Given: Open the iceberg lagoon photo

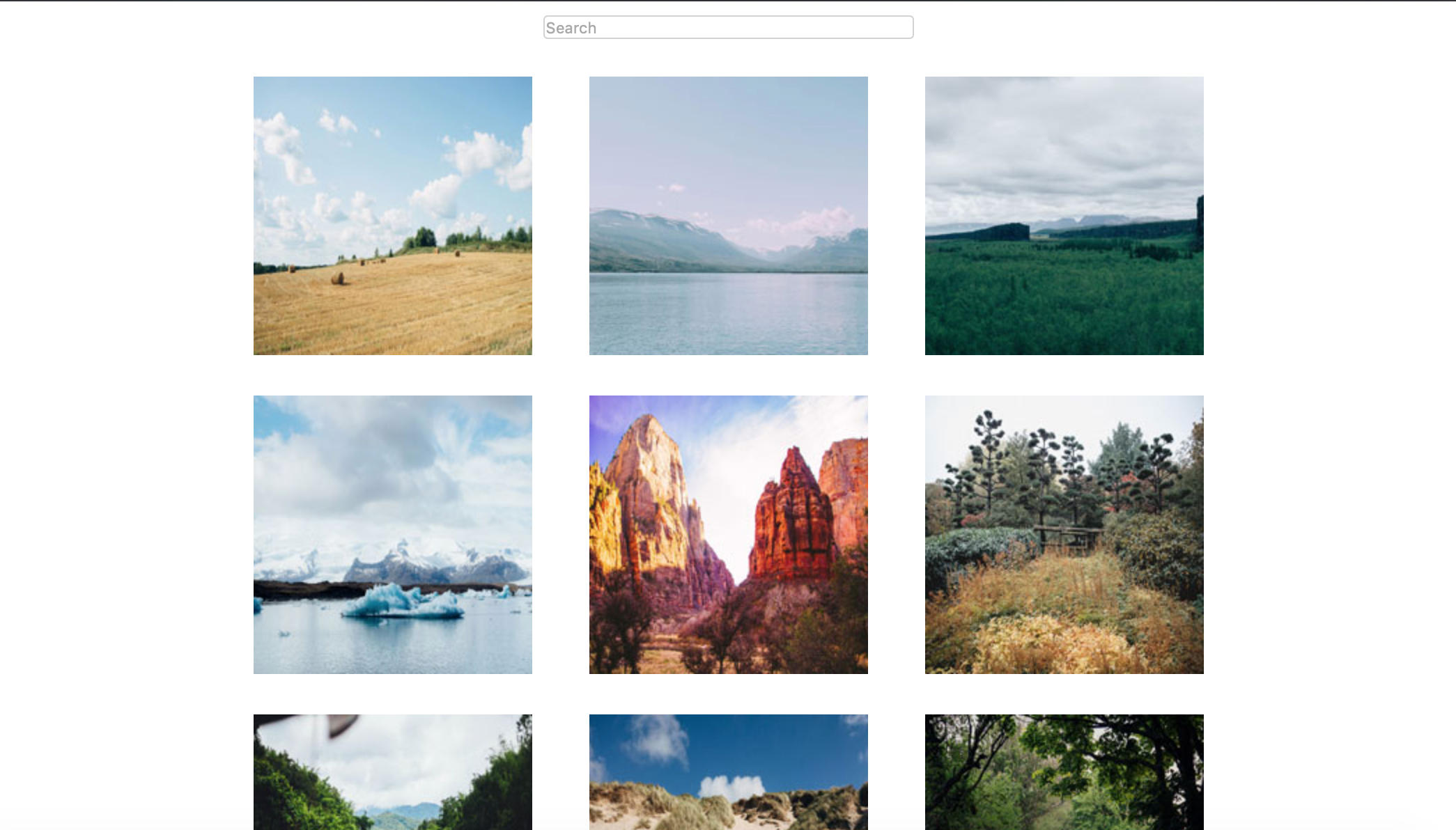Looking at the screenshot, I should click(392, 534).
